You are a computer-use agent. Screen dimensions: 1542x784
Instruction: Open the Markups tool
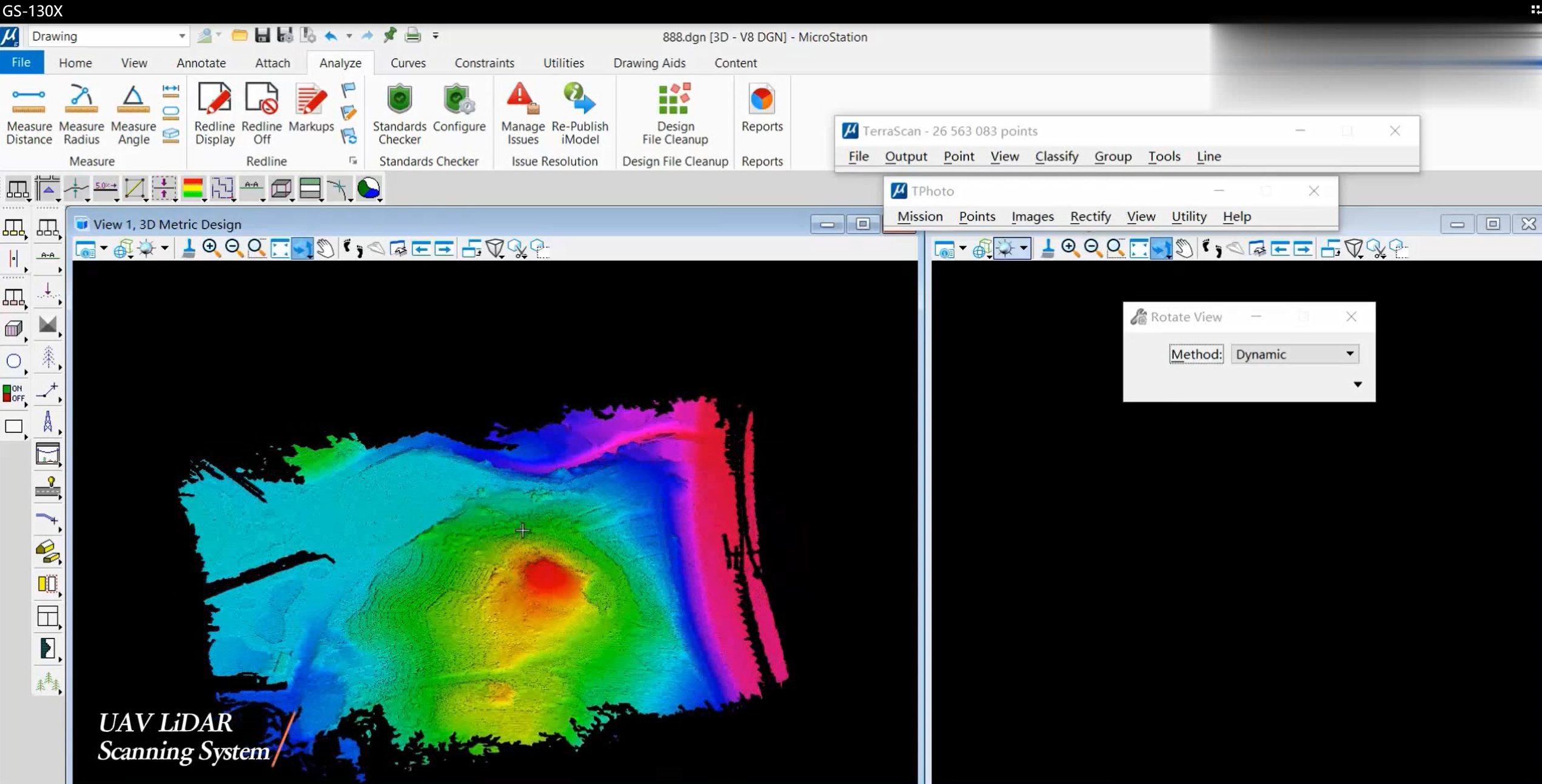tap(311, 108)
